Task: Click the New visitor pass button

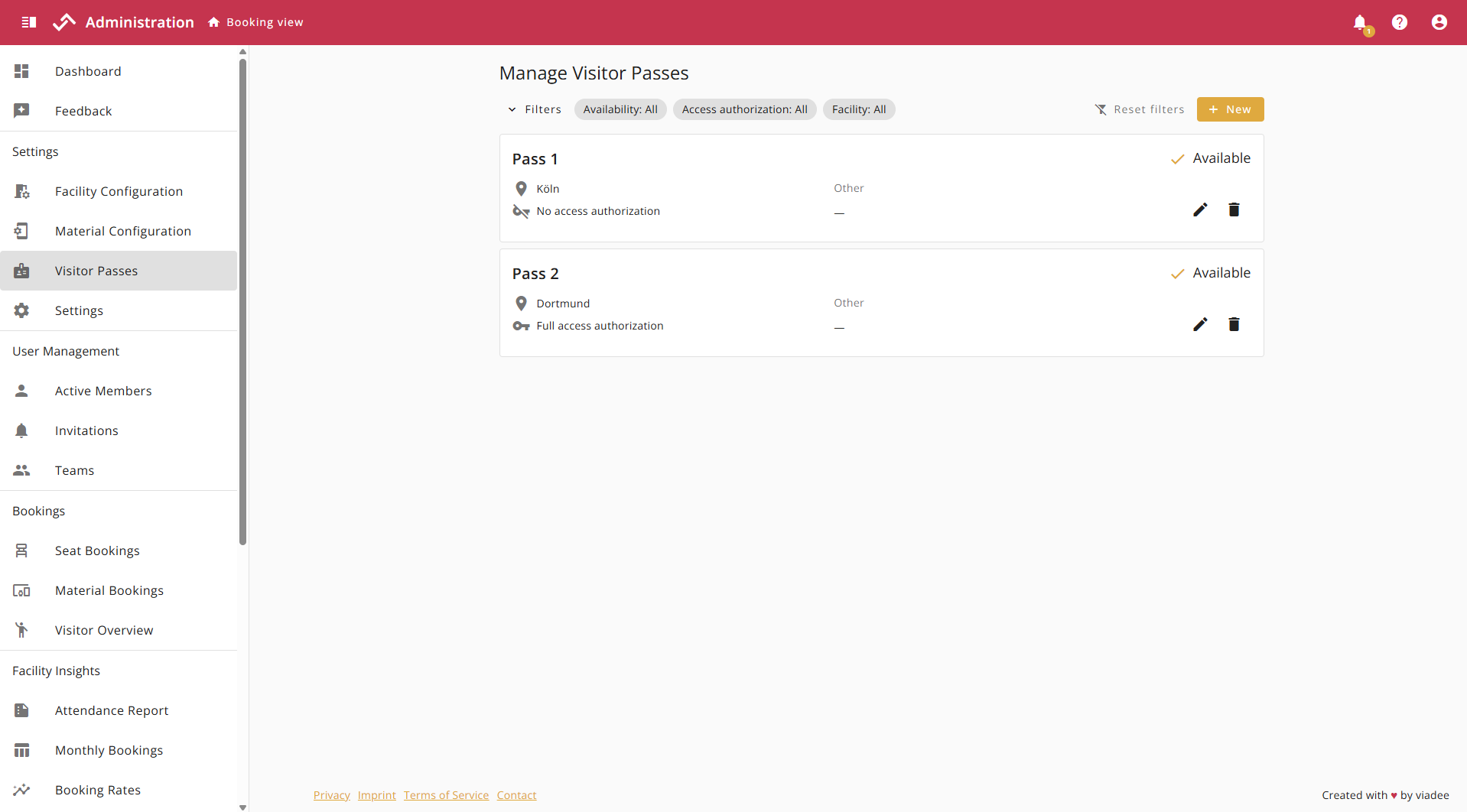Action: 1229,109
